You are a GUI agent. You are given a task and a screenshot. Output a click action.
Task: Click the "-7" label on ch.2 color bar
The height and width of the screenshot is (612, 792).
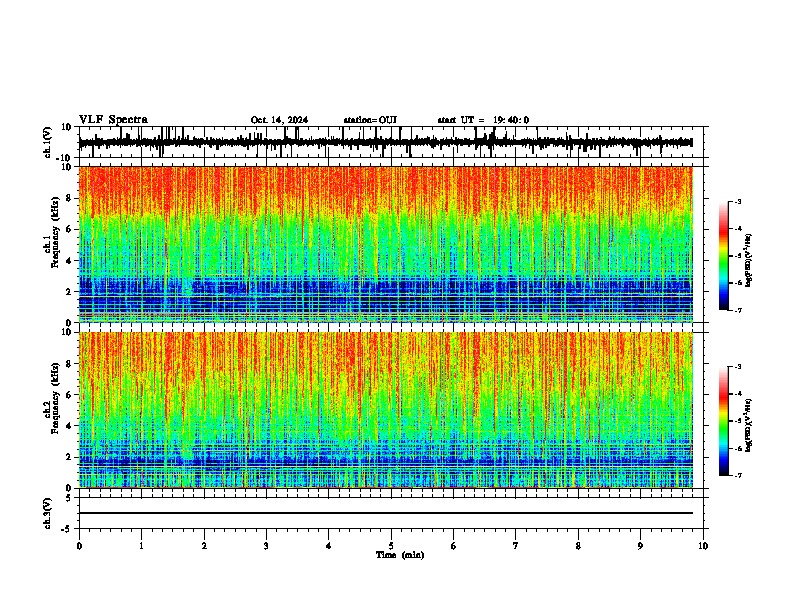tap(737, 476)
